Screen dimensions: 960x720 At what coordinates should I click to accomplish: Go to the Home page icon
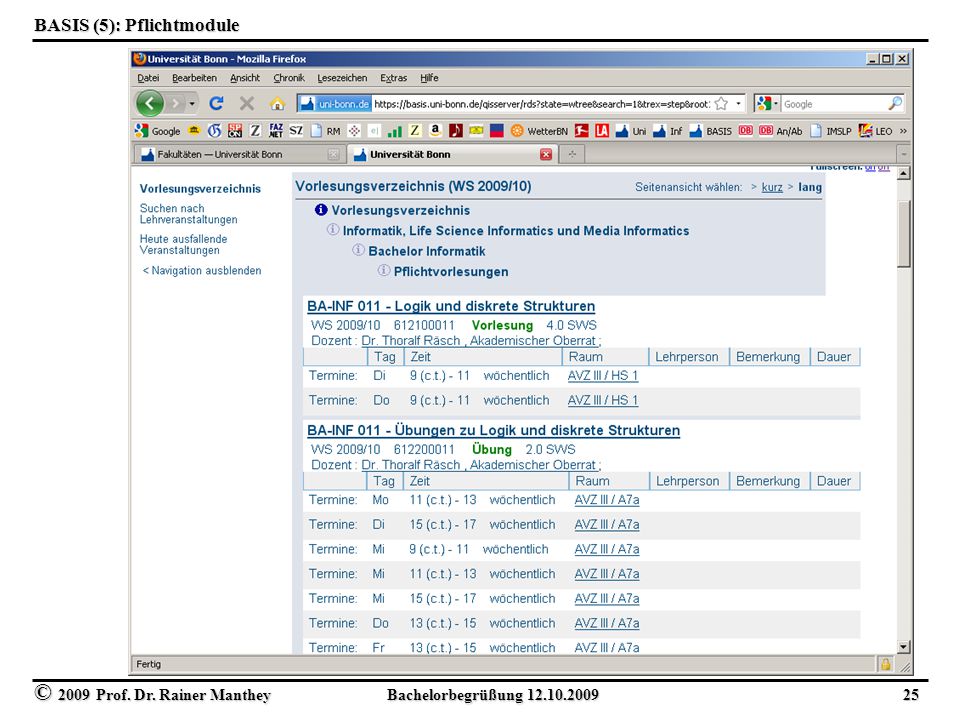(277, 103)
